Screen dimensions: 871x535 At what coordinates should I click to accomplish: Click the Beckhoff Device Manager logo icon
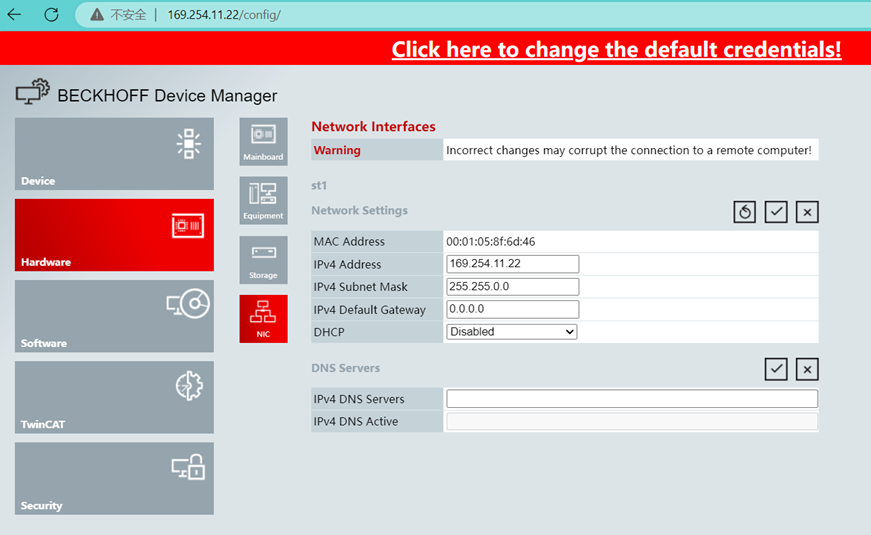[33, 92]
